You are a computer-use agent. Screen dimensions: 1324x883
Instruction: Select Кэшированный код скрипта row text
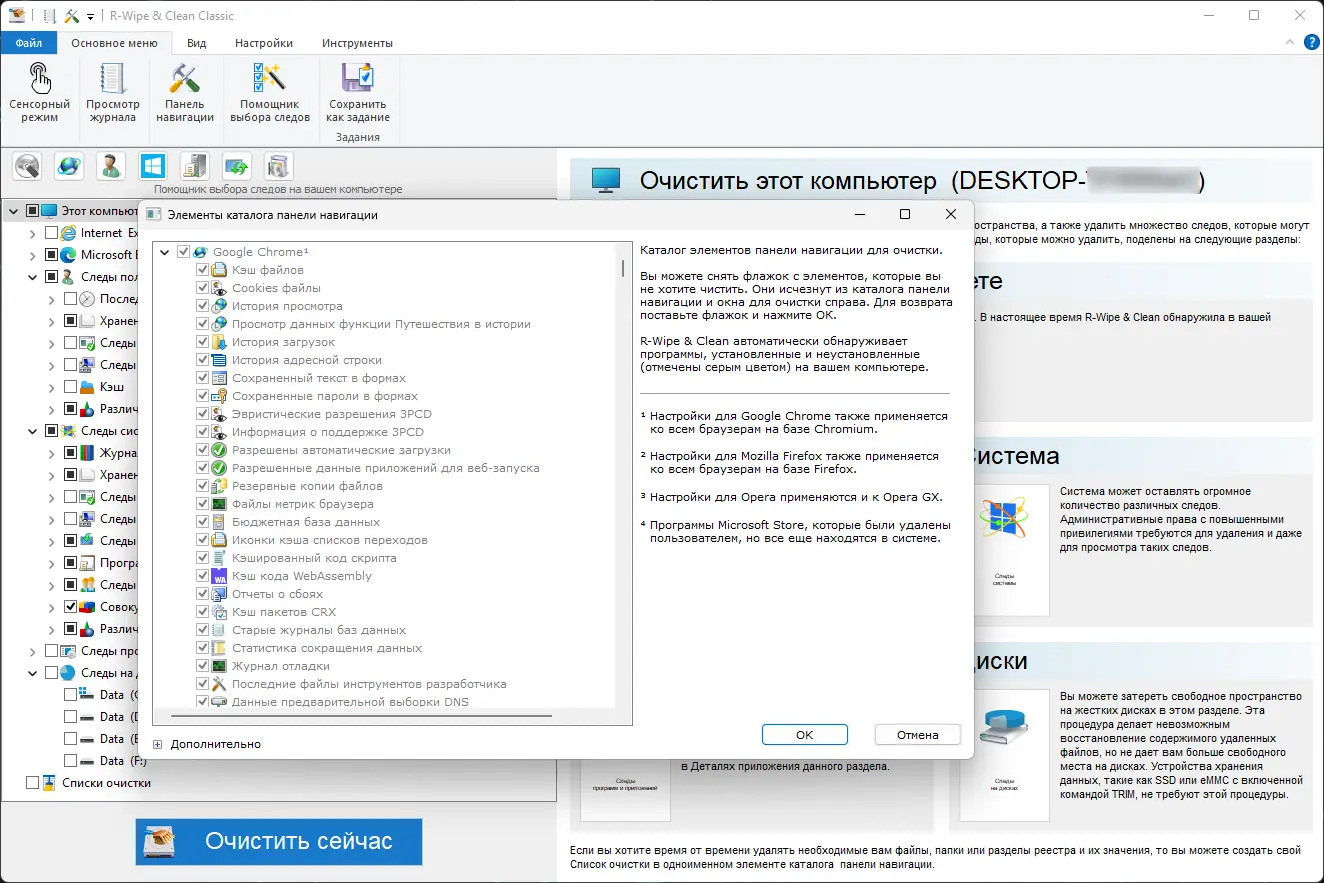[x=314, y=558]
